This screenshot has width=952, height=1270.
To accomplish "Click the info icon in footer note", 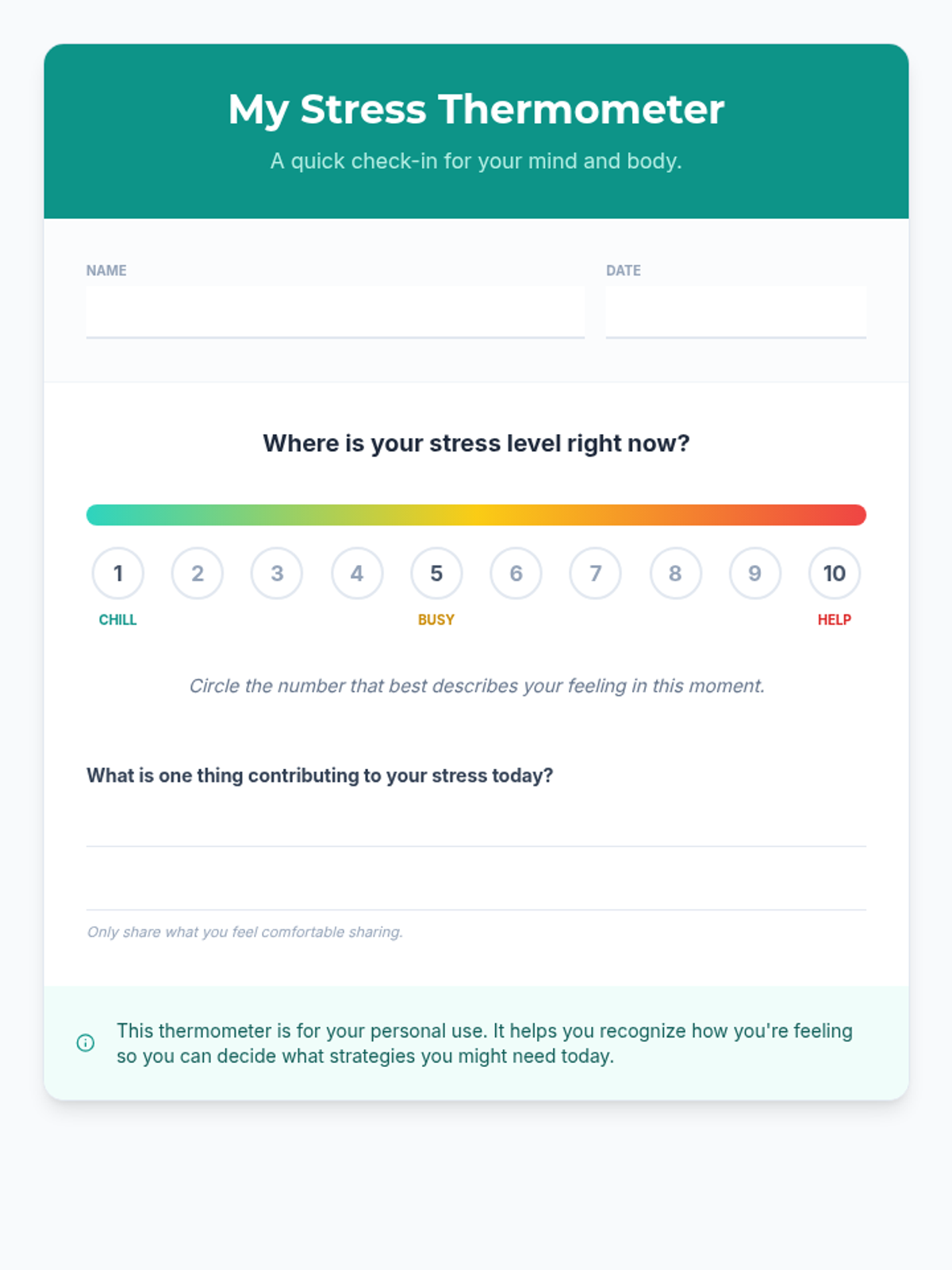I will 86,1043.
